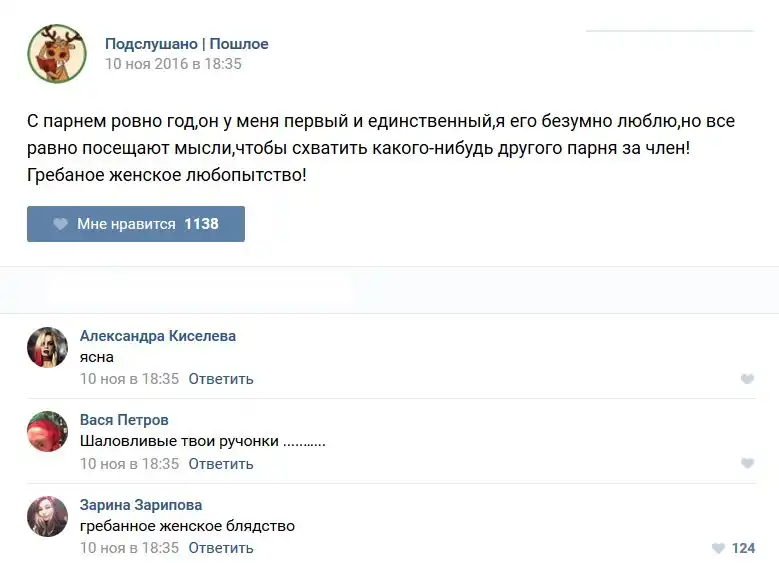
Task: Open Александра Киселева's profile avatar
Action: (47, 347)
